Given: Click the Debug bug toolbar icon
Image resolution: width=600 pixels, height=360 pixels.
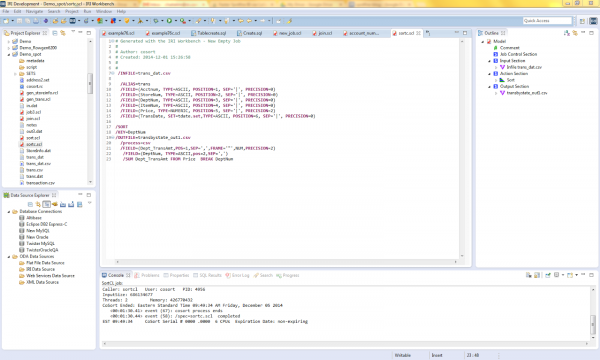Looking at the screenshot, I should [x=156, y=21].
